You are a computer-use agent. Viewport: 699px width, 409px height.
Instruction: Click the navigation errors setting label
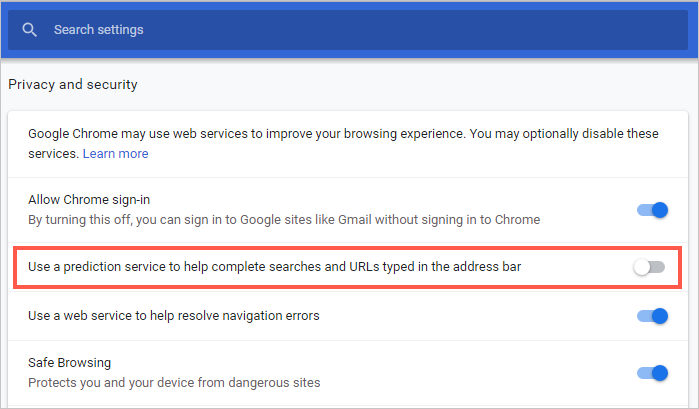(x=174, y=316)
